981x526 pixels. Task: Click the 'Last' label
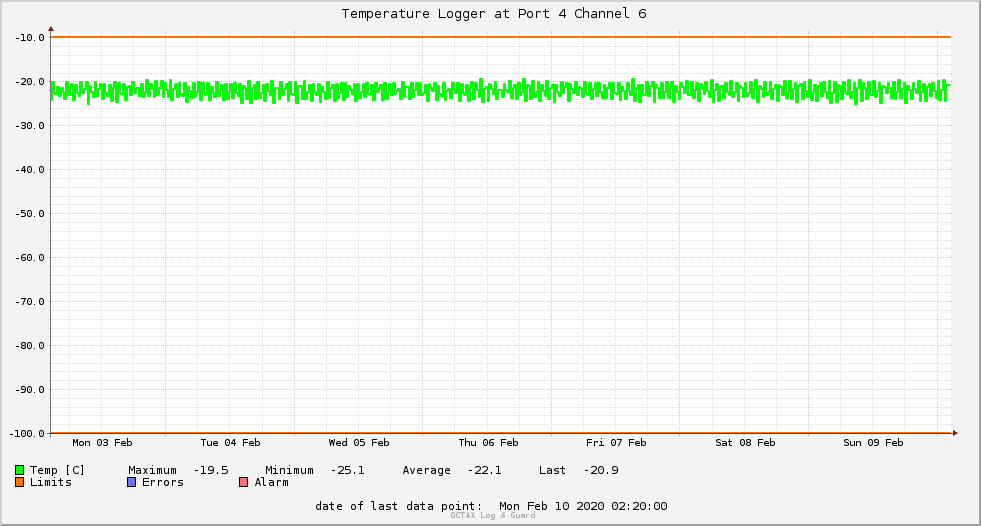[x=552, y=470]
